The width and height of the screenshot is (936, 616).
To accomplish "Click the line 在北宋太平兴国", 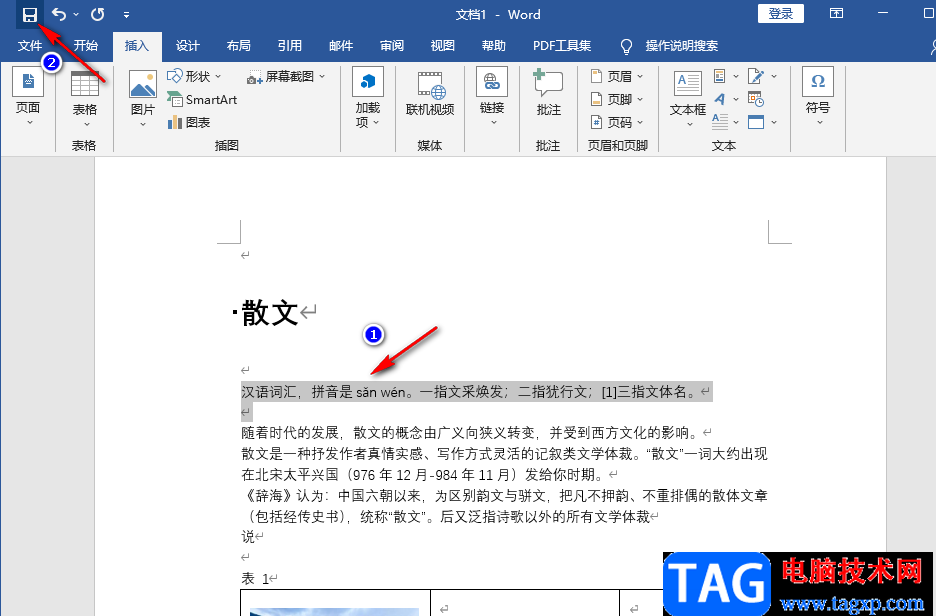I will 423,475.
